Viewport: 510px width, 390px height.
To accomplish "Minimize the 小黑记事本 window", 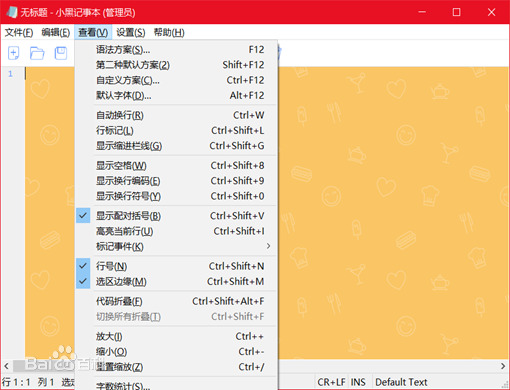I will tap(422, 12).
